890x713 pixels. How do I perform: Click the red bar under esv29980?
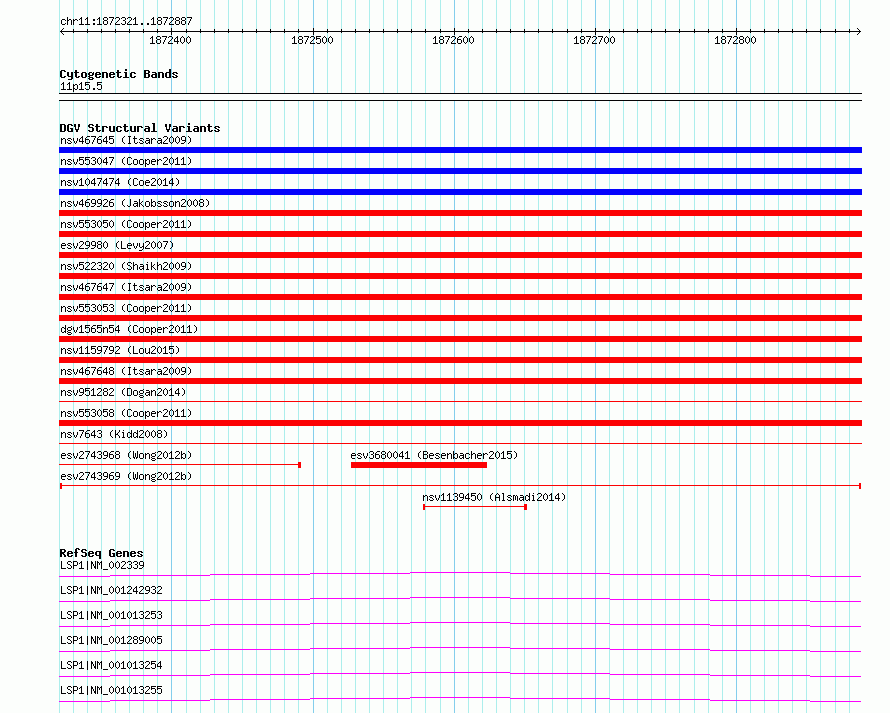(460, 255)
